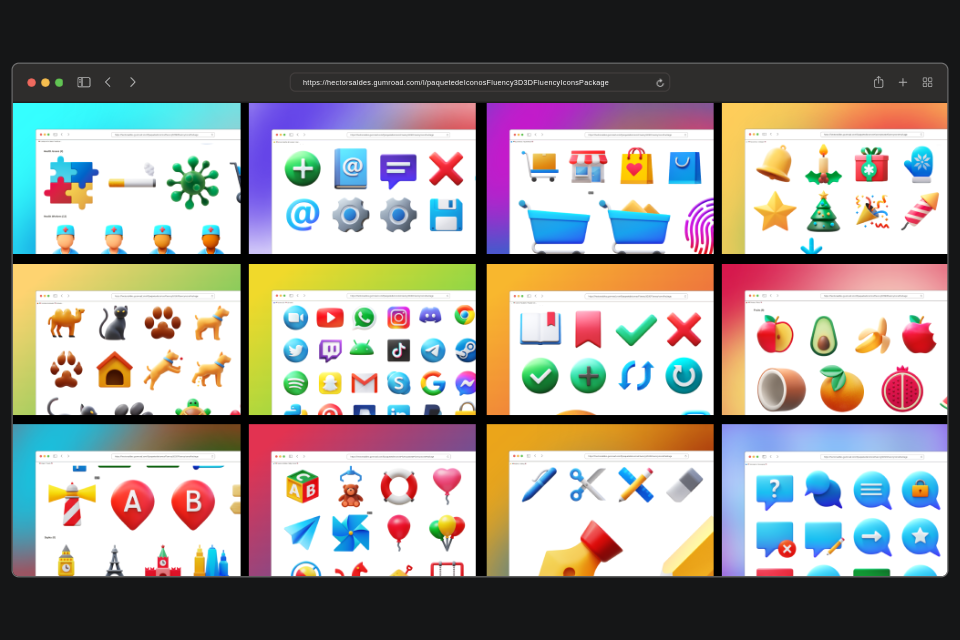
Task: Choose the black cat icon
Action: (x=114, y=323)
